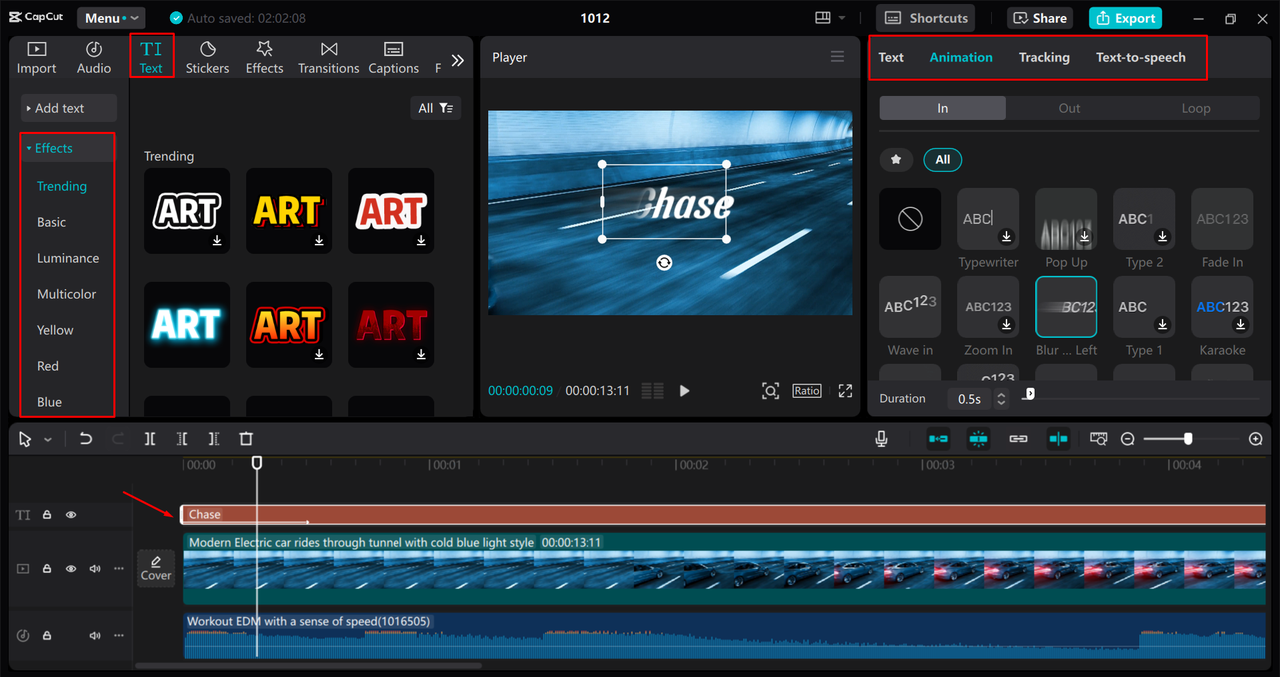1280x677 pixels.
Task: Open the Transitions panel
Action: [x=328, y=58]
